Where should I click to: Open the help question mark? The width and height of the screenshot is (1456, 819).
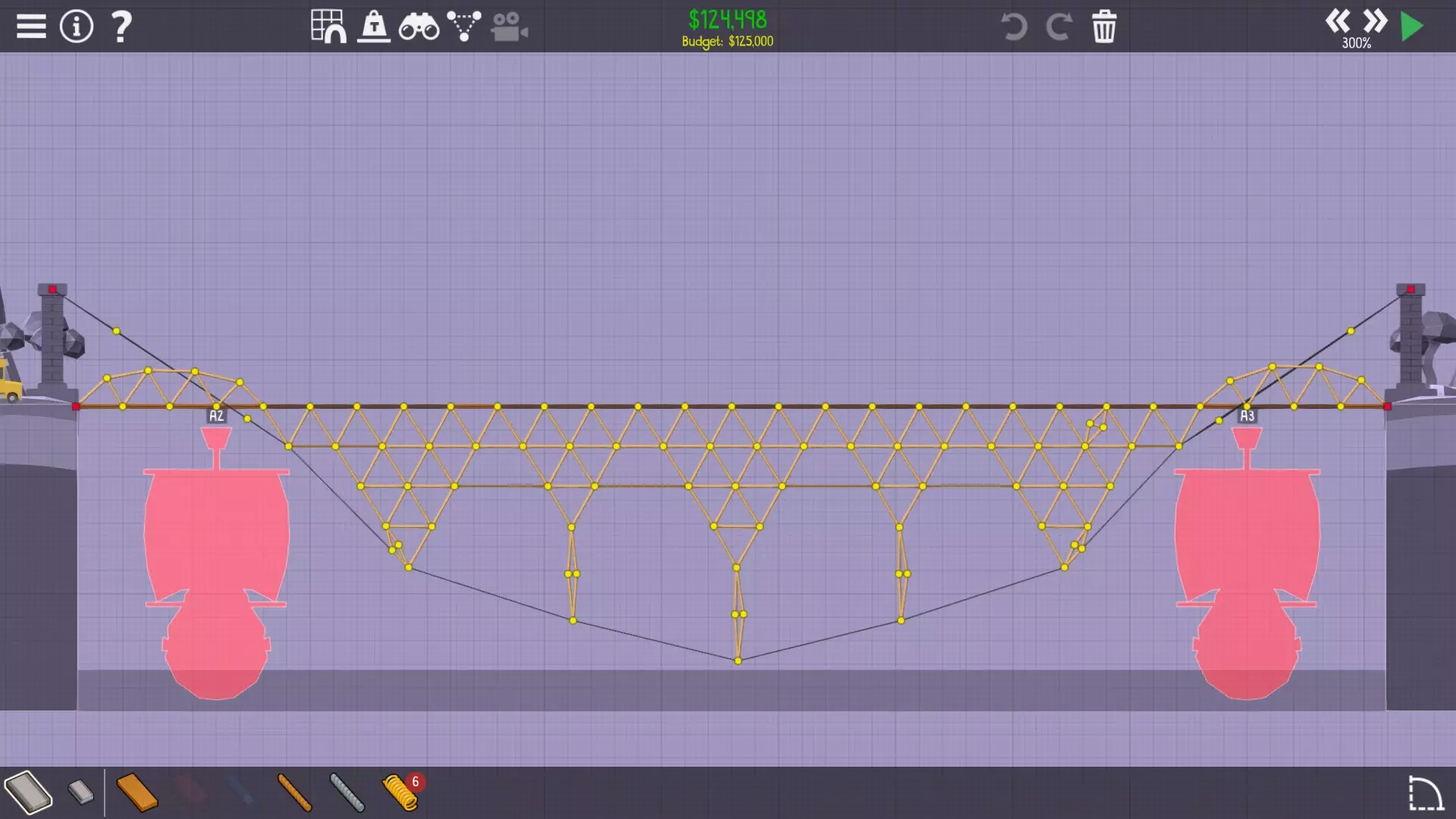[121, 27]
